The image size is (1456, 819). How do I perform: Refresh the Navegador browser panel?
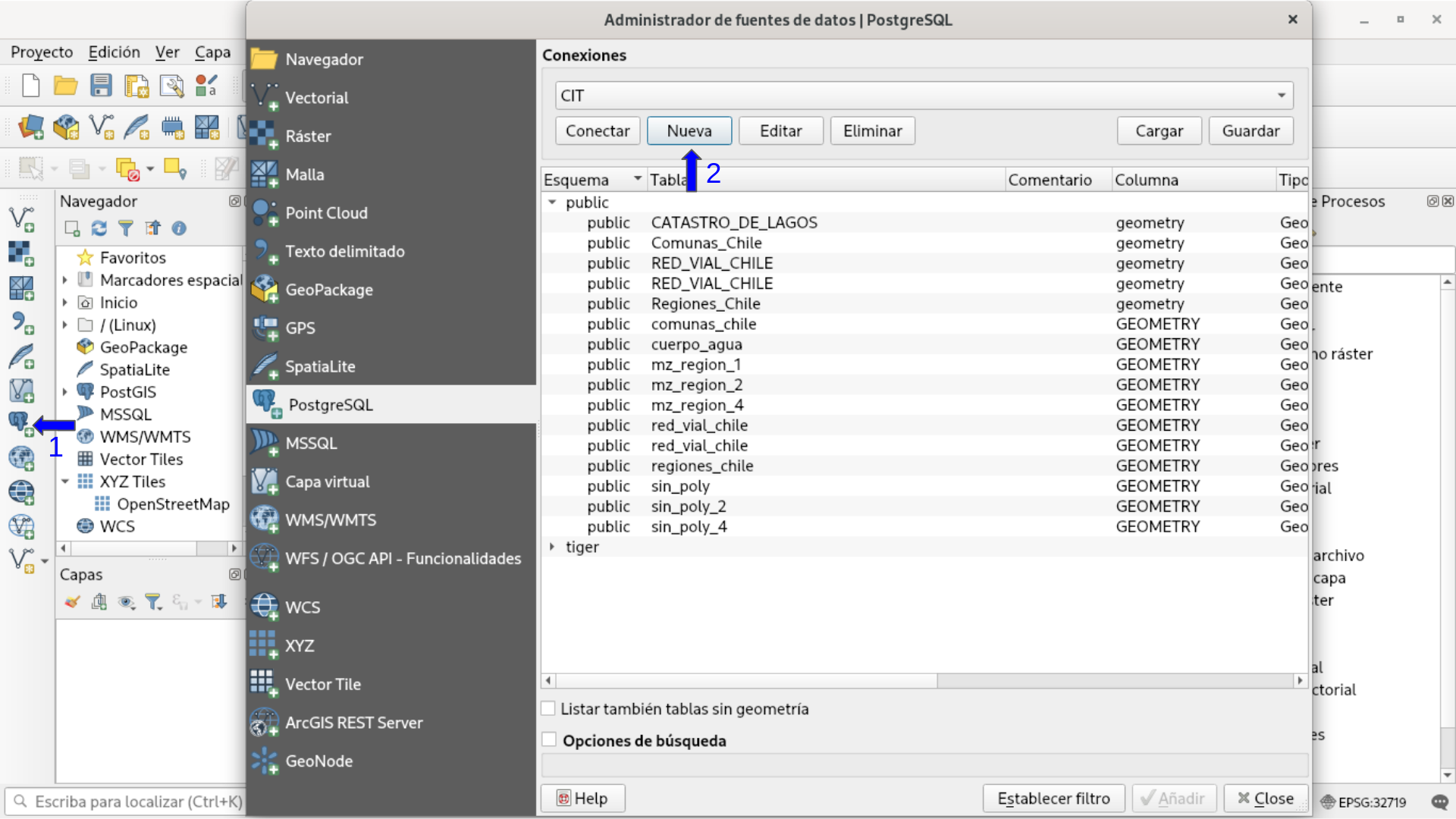coord(99,228)
